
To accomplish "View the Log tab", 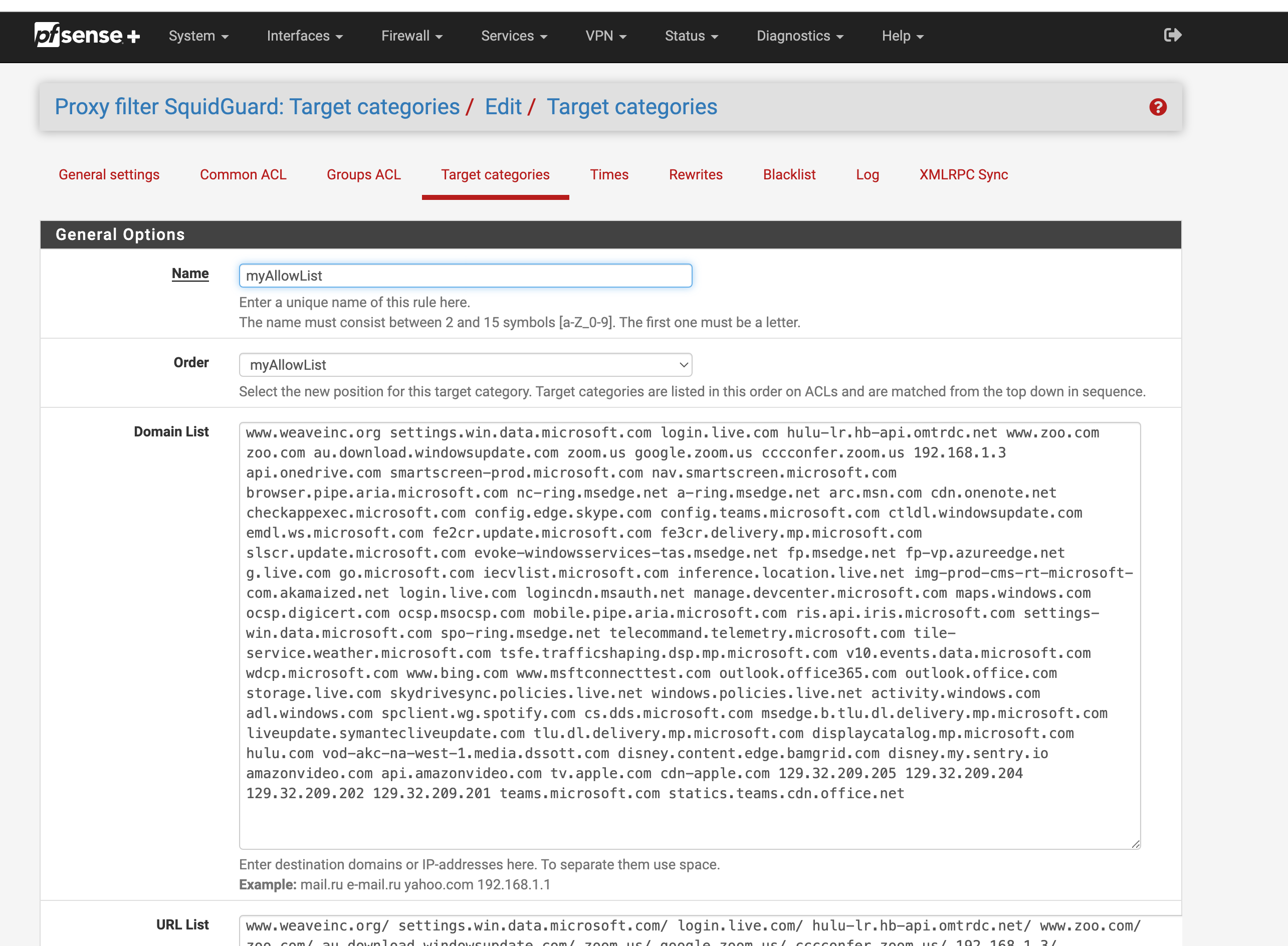I will click(x=867, y=175).
